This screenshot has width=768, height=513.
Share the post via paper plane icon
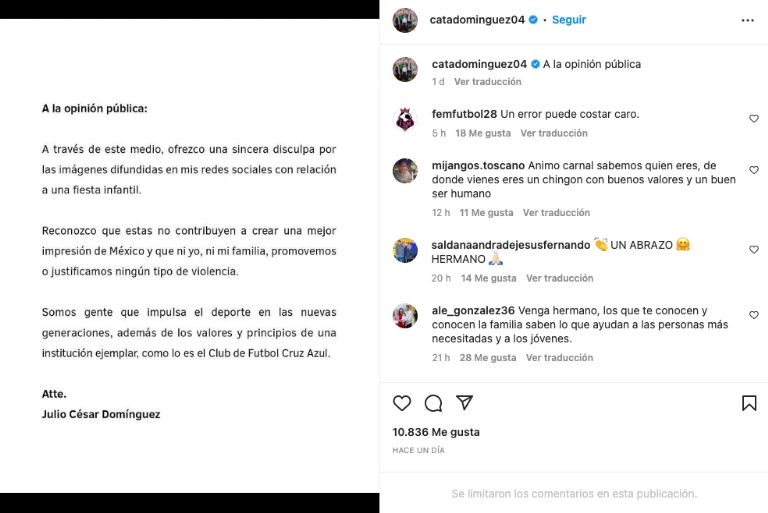pos(464,403)
